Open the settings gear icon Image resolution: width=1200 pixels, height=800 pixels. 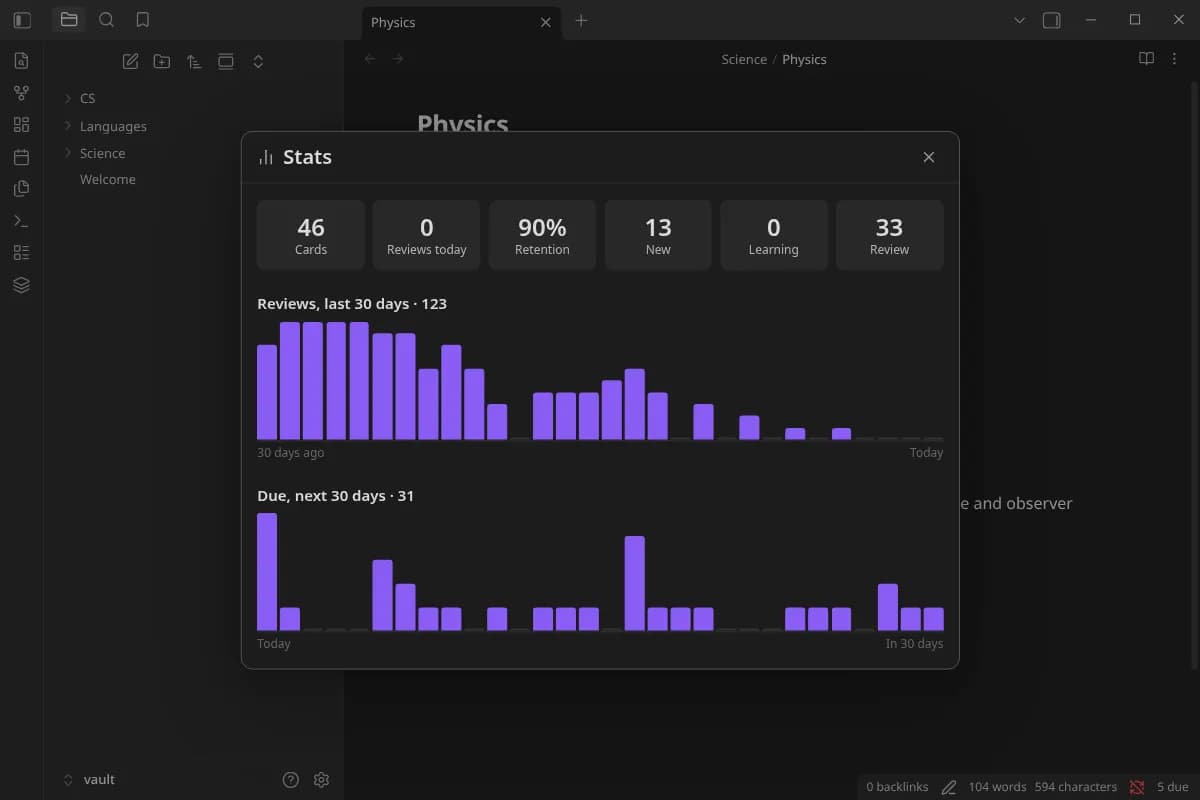tap(321, 780)
